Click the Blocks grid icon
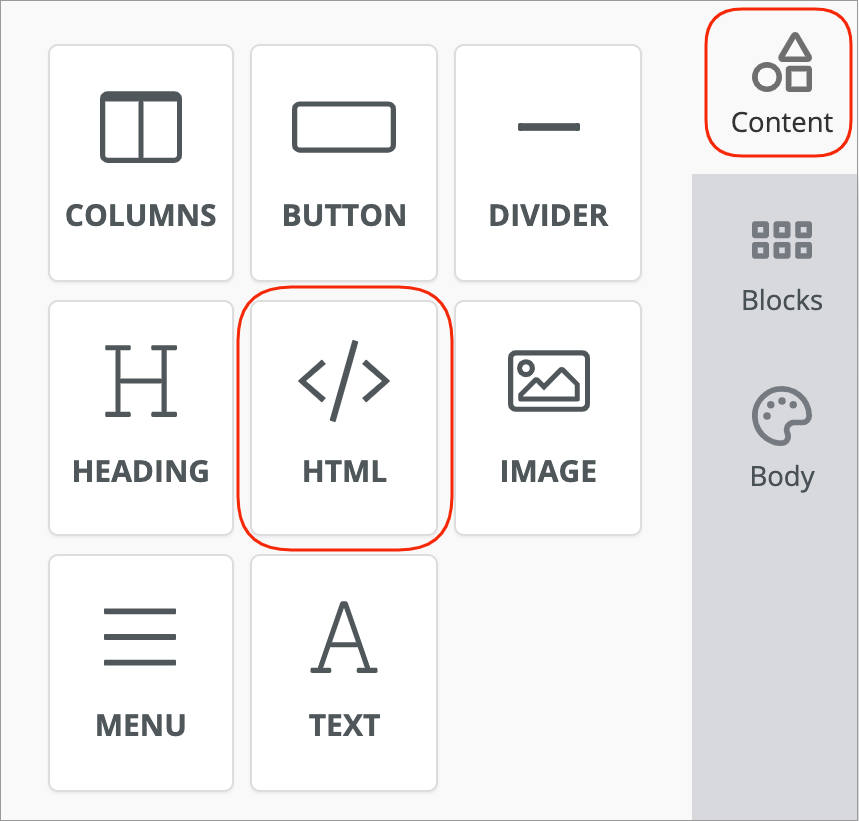The width and height of the screenshot is (859, 821). [x=782, y=240]
